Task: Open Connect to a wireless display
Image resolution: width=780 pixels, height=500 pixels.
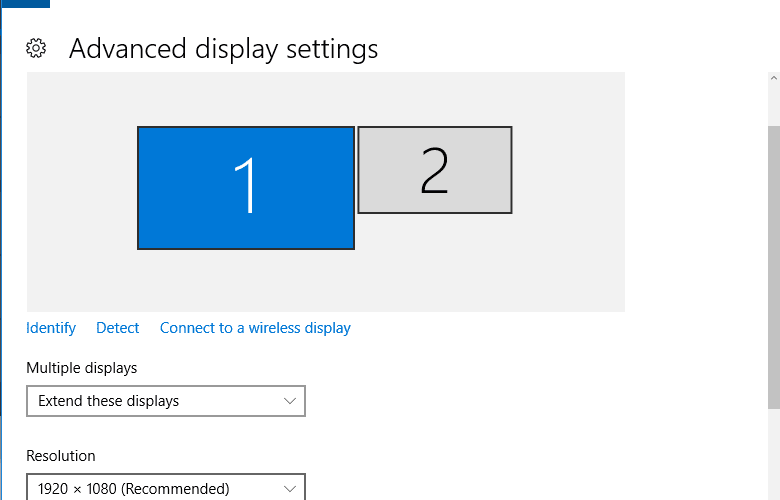Action: [x=255, y=328]
